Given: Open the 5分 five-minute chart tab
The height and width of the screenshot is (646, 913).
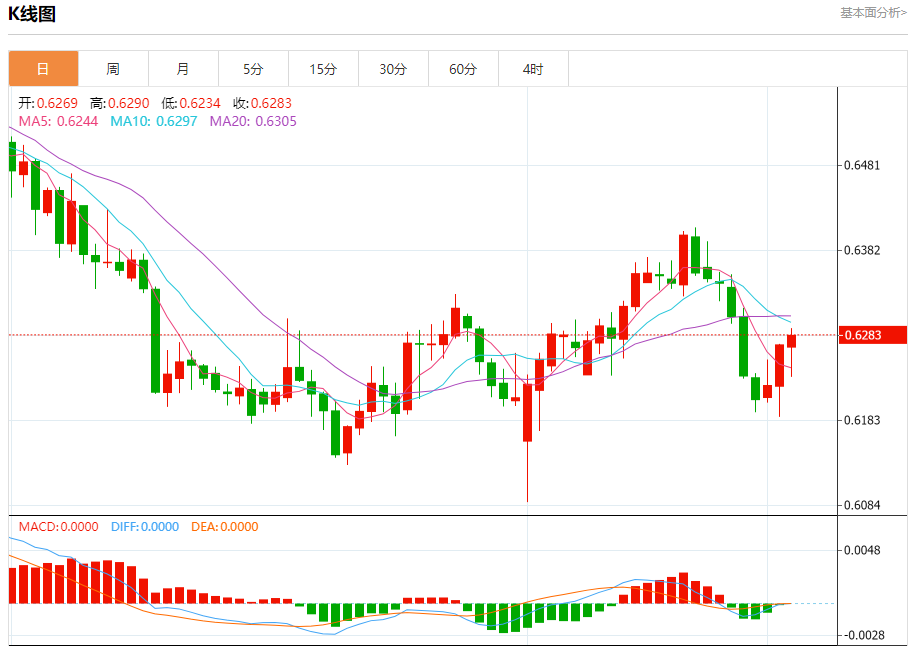Looking at the screenshot, I should [253, 69].
